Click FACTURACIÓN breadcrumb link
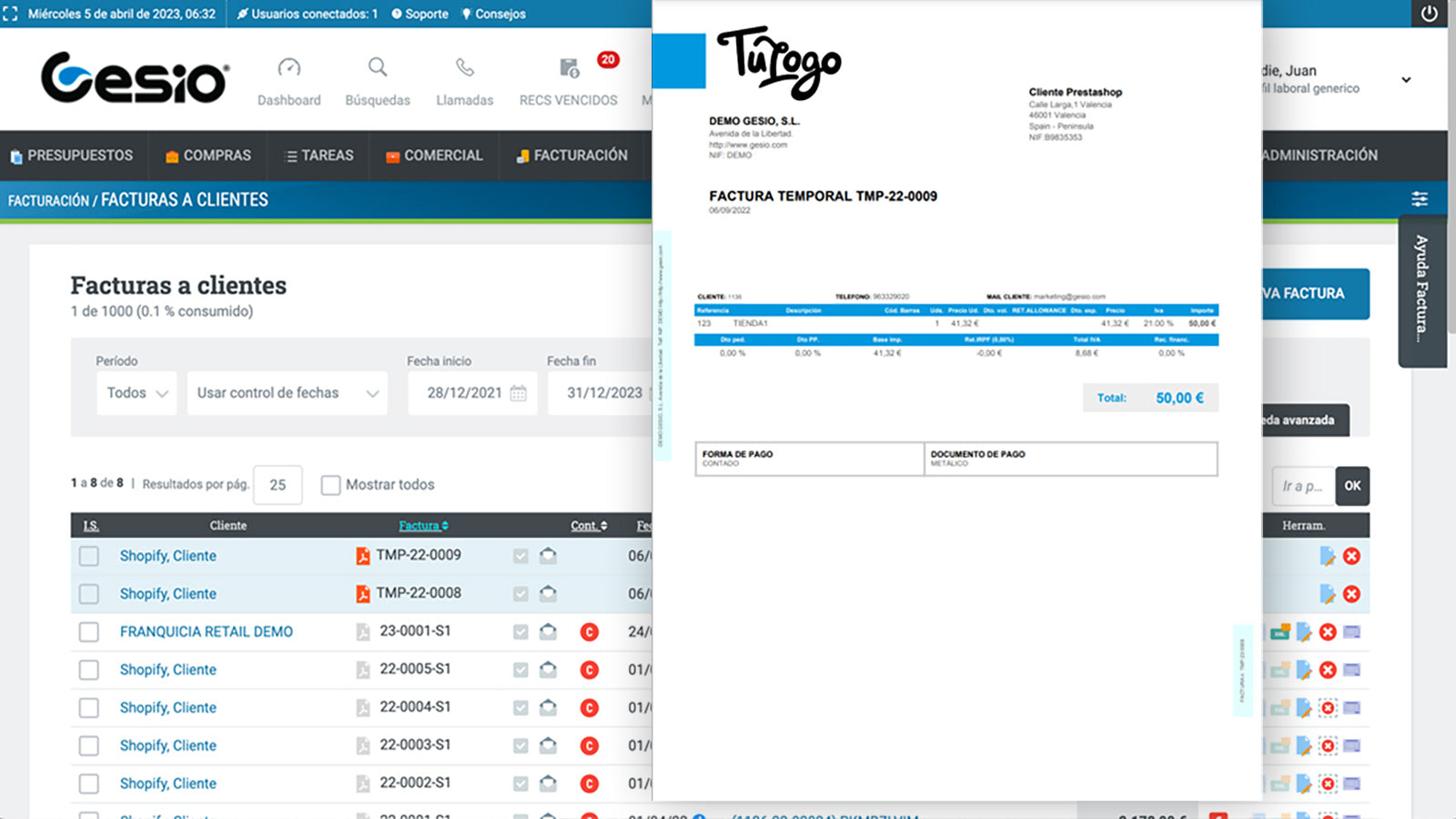Screen dimensions: 1456x819 48,200
